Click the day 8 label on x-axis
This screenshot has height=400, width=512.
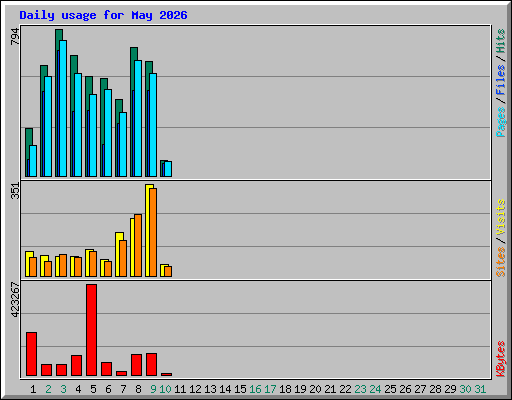tap(138, 389)
